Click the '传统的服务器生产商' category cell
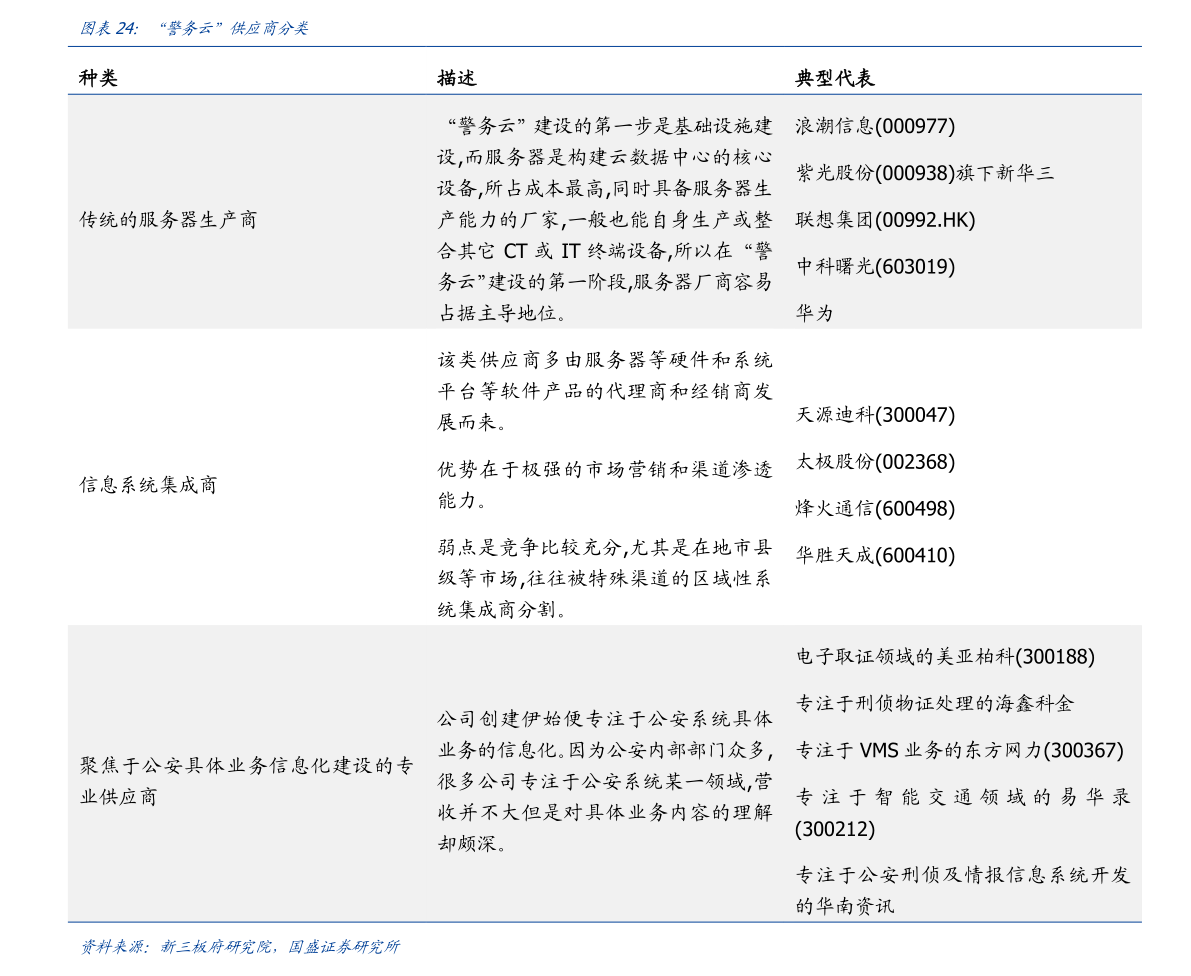This screenshot has width=1191, height=976. 168,220
